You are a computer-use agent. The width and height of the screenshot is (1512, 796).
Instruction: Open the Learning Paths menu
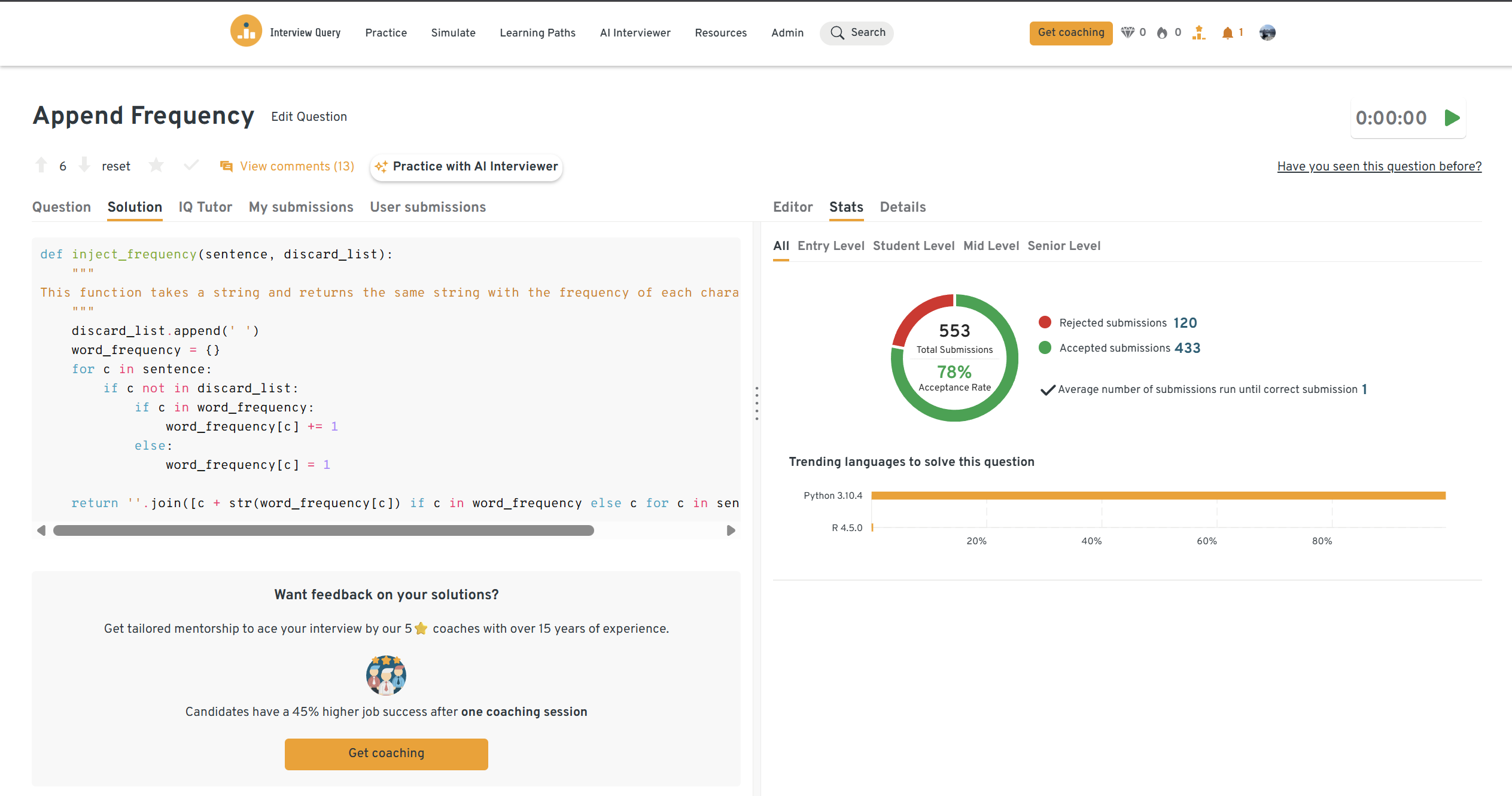pos(537,33)
